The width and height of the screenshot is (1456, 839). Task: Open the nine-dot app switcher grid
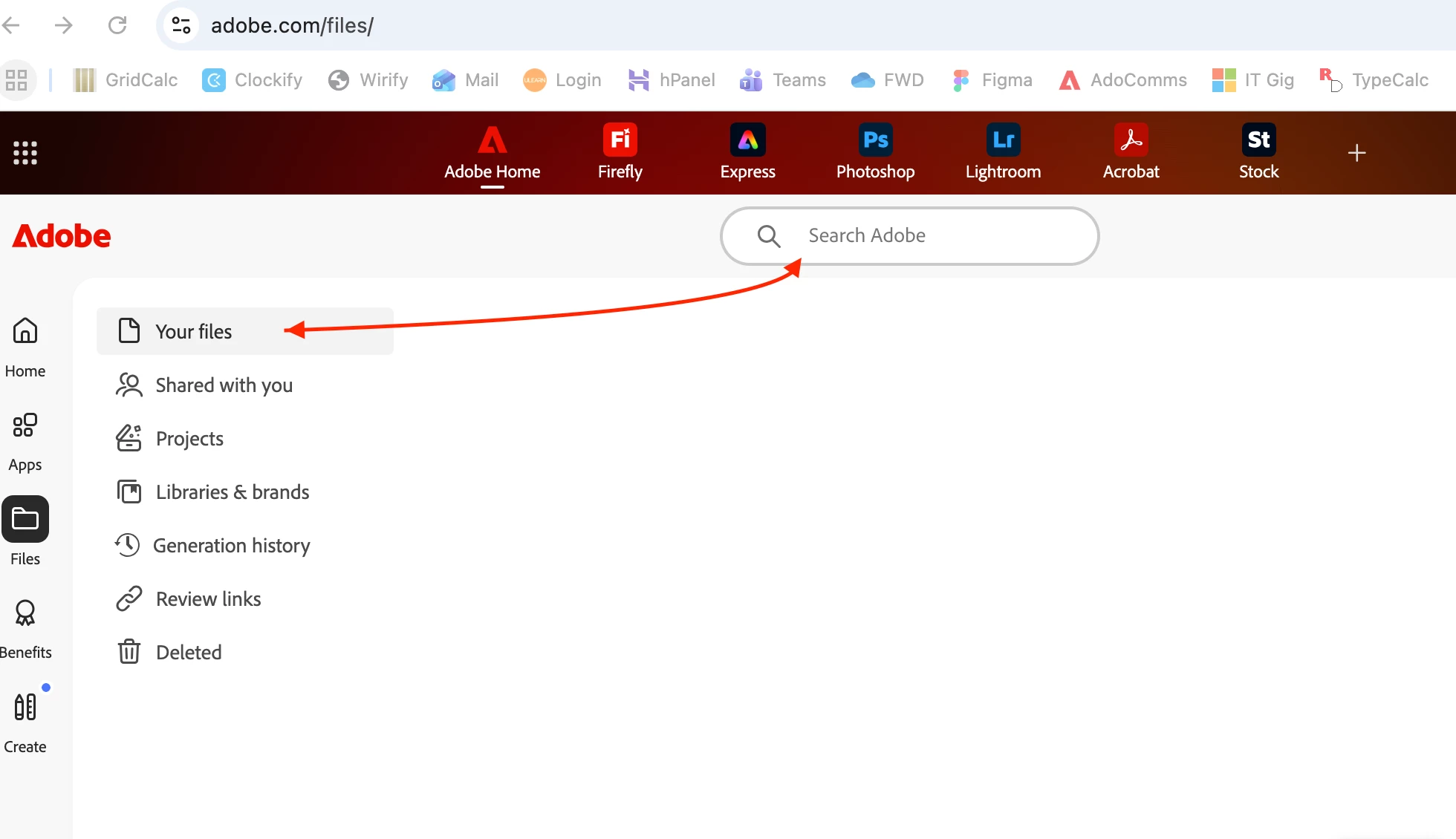pos(25,153)
